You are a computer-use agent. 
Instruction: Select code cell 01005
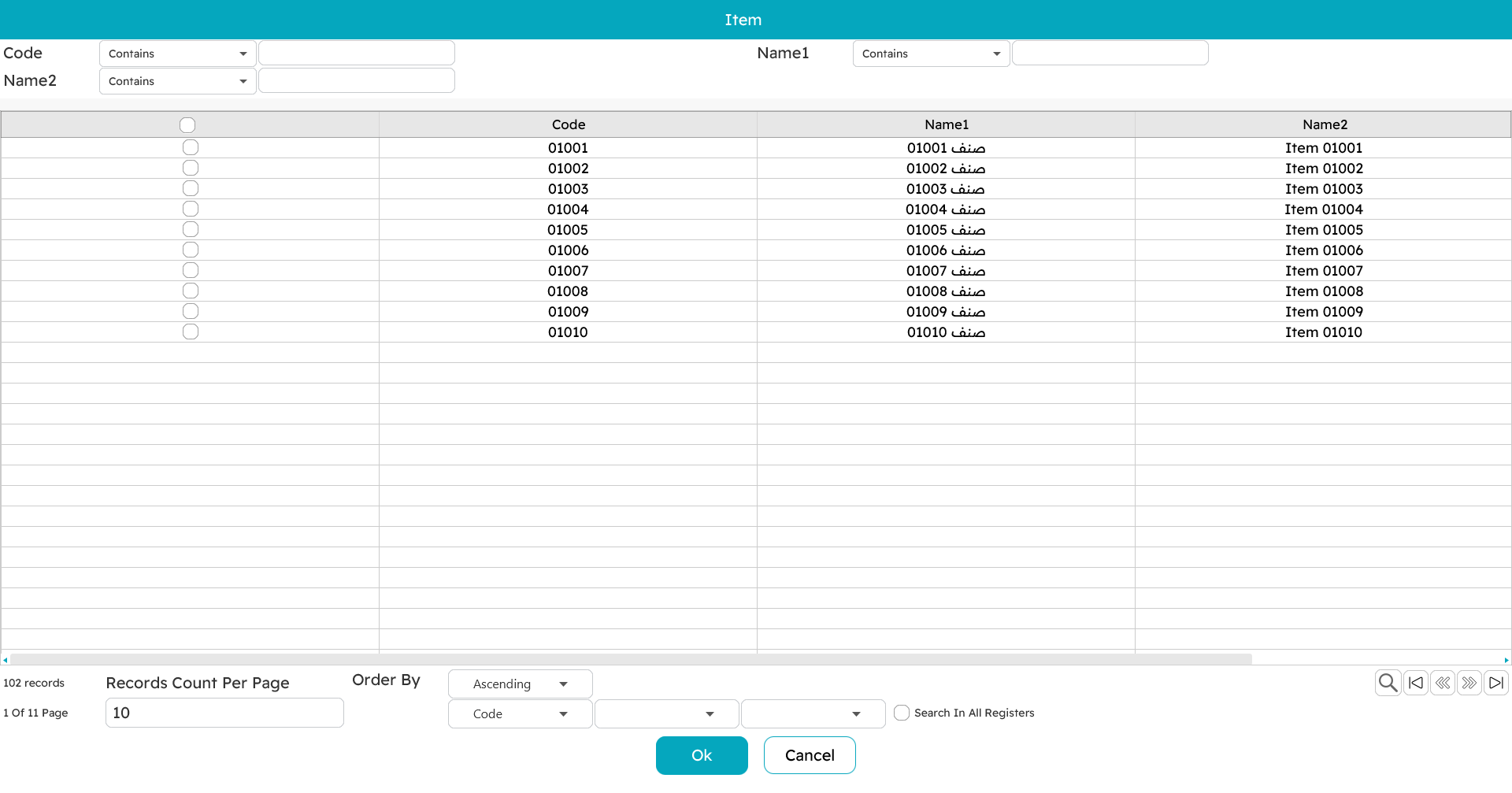tap(569, 230)
